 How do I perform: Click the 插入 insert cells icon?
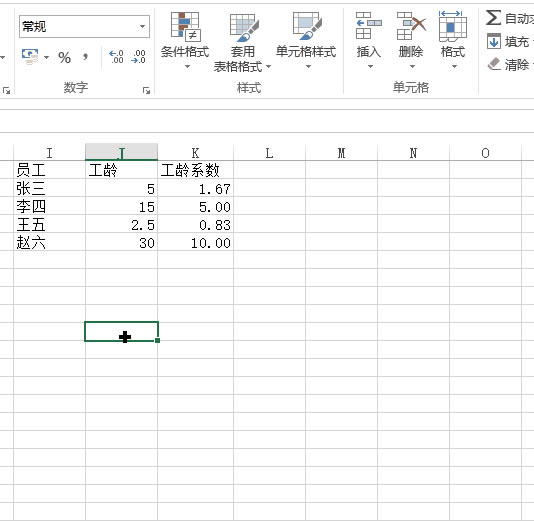[368, 26]
